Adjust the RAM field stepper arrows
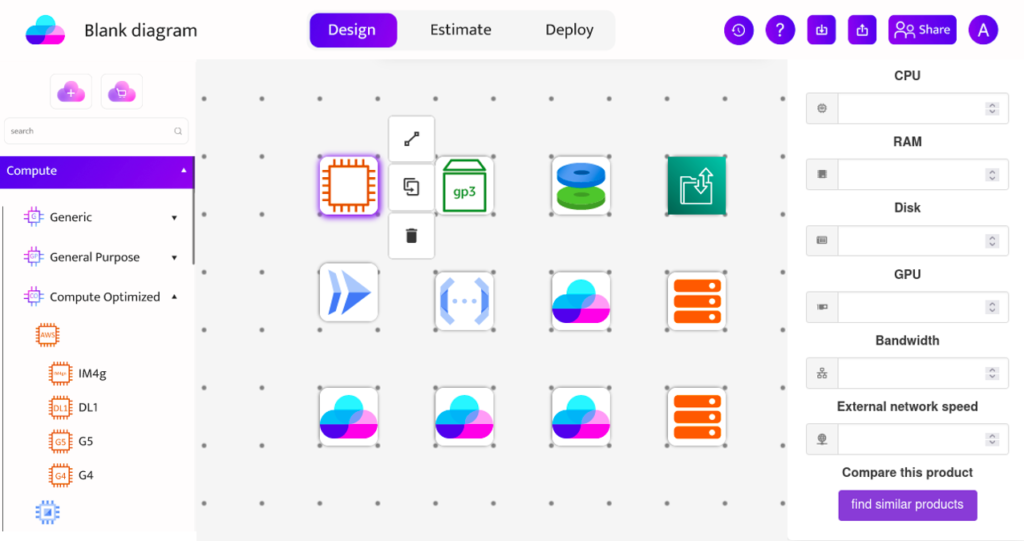 coord(992,174)
